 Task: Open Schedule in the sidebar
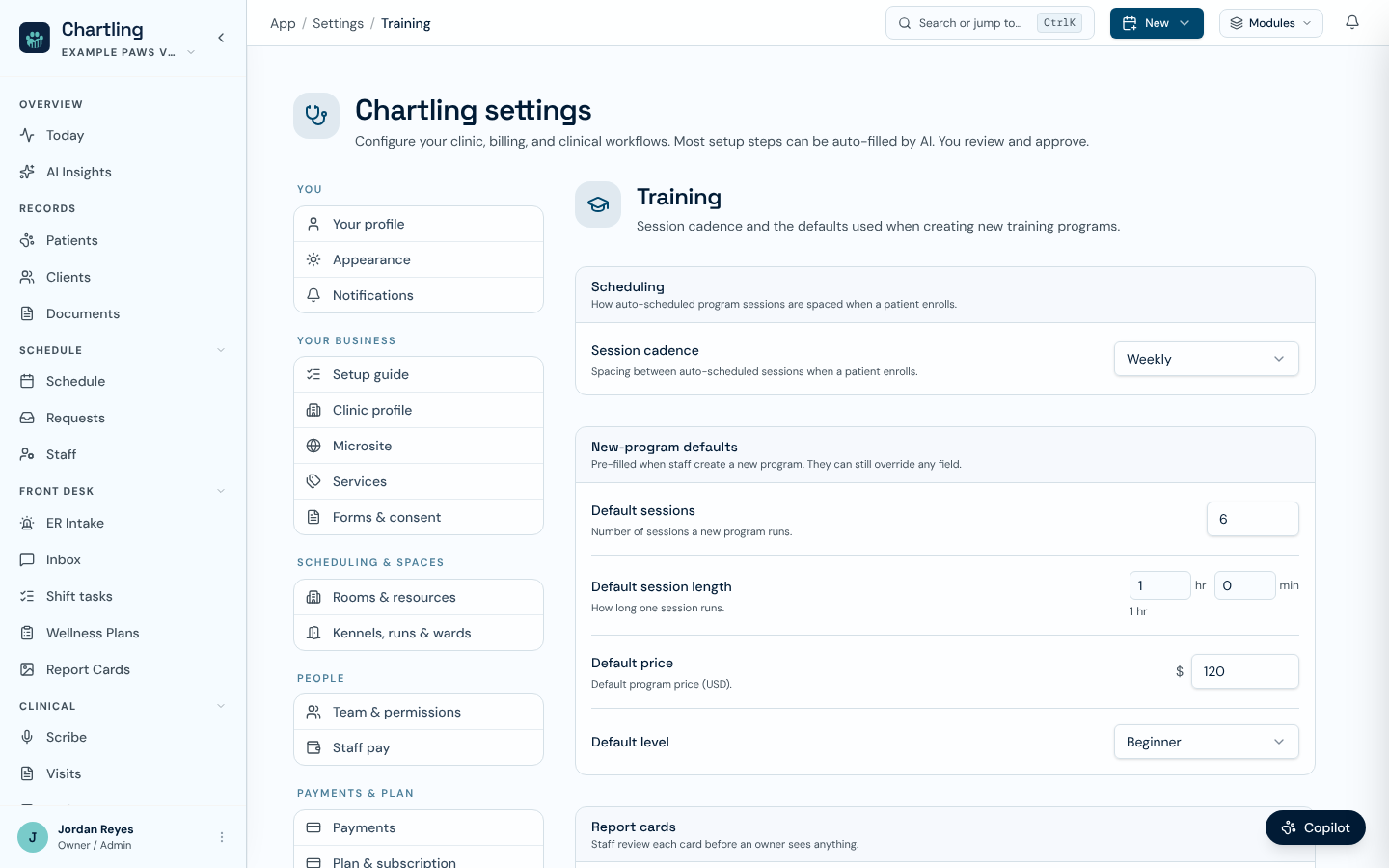pyautogui.click(x=123, y=381)
